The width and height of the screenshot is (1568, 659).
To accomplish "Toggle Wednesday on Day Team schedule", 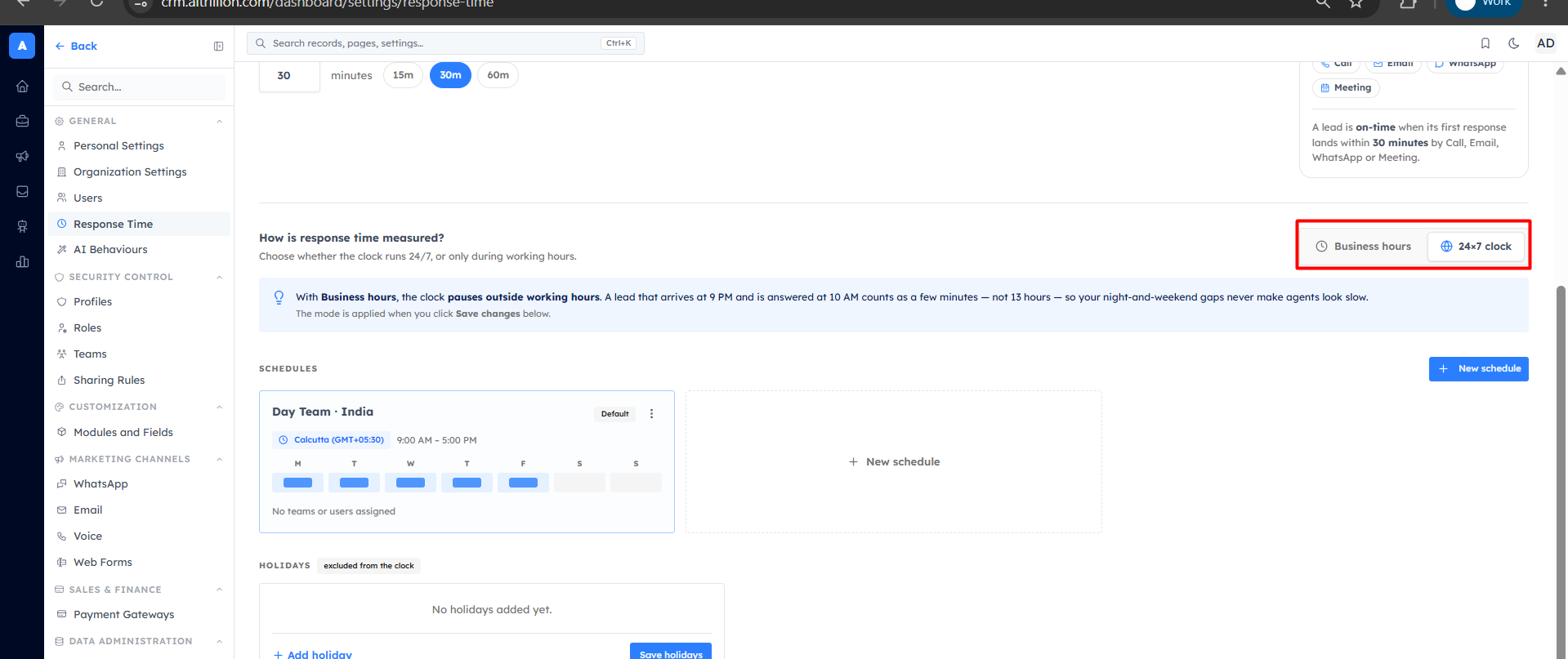I will [410, 483].
